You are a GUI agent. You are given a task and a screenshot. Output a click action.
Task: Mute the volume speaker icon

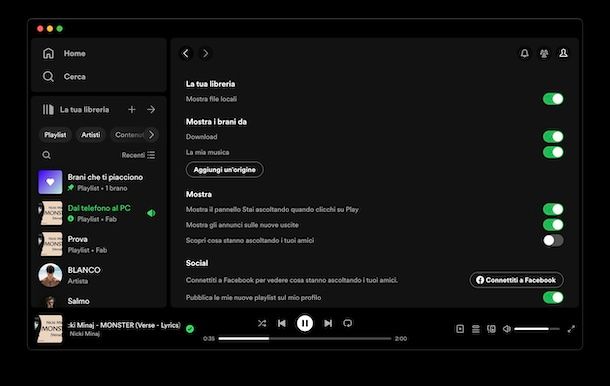pyautogui.click(x=507, y=329)
